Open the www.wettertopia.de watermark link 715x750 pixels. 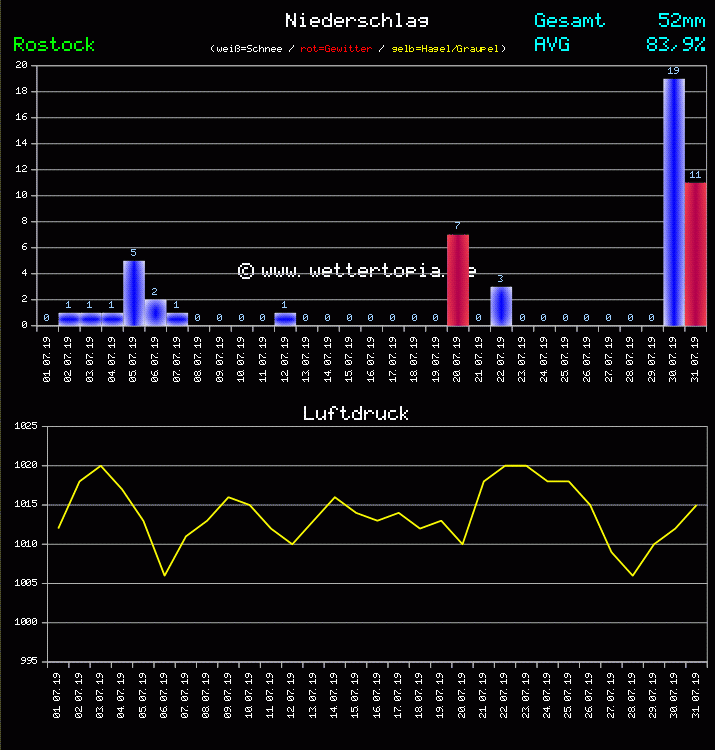[x=357, y=271]
